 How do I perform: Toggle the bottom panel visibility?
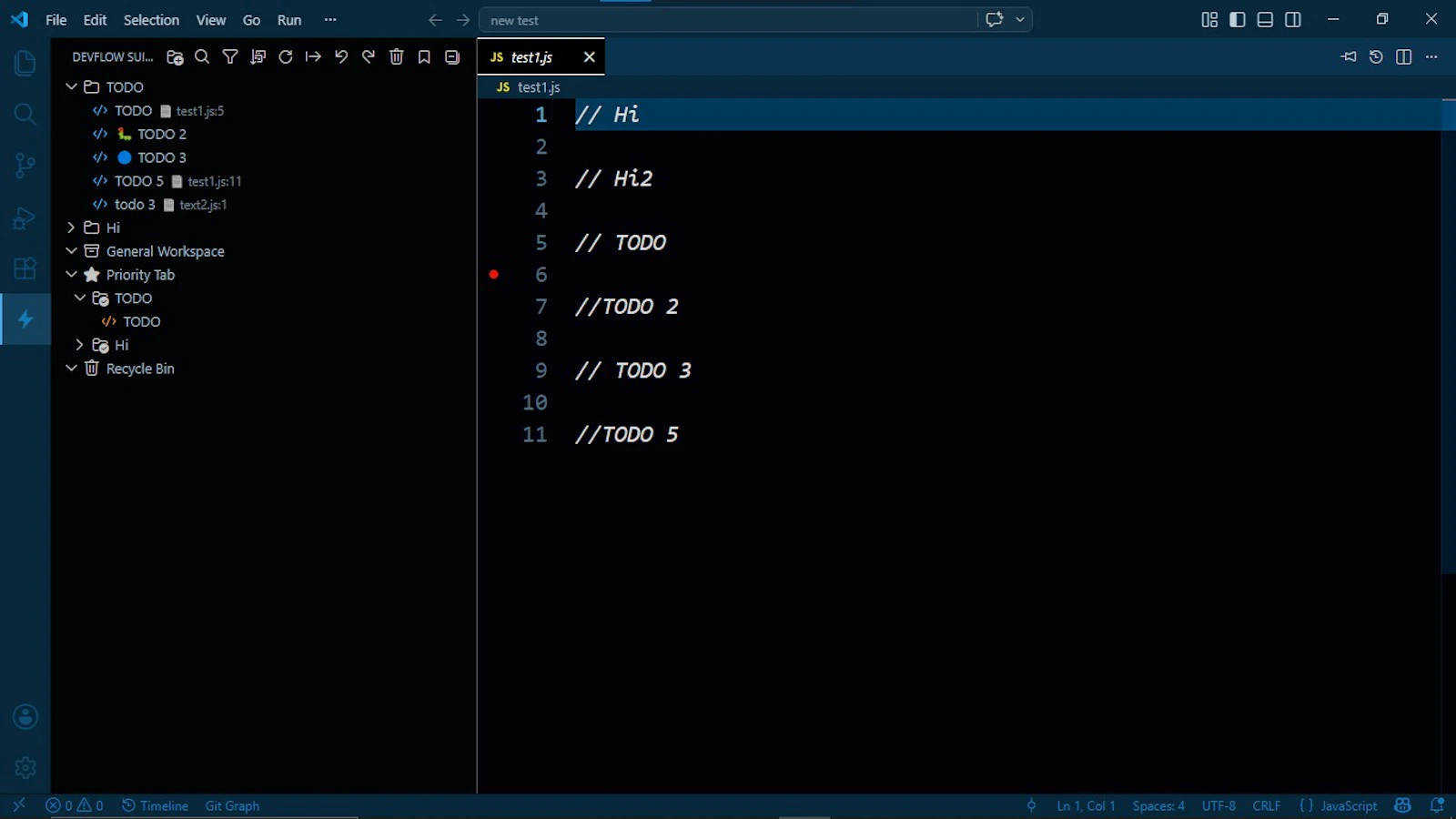(1265, 19)
